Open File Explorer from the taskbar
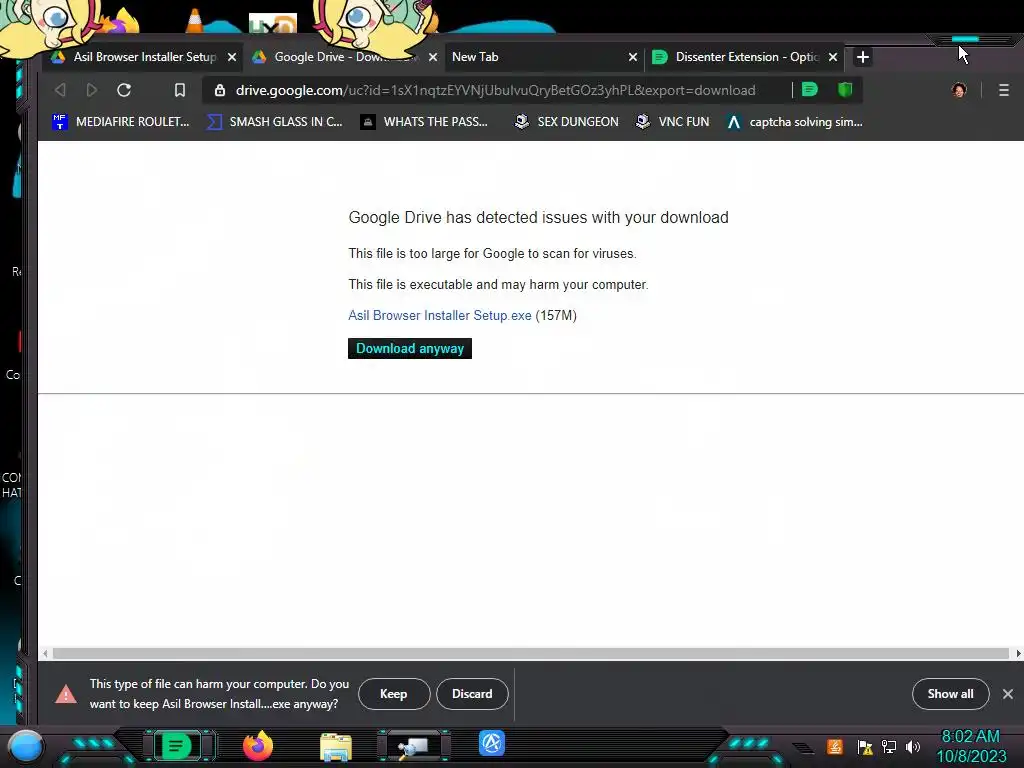 pos(336,747)
